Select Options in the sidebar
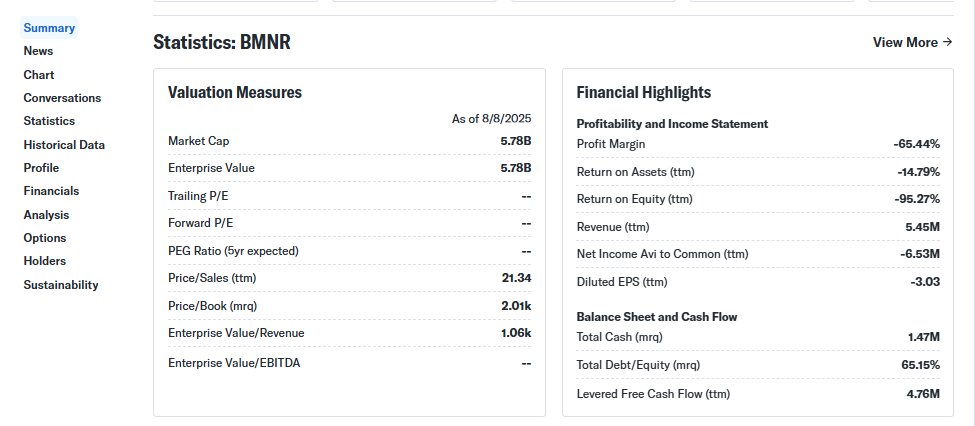975x426 pixels. click(x=45, y=238)
